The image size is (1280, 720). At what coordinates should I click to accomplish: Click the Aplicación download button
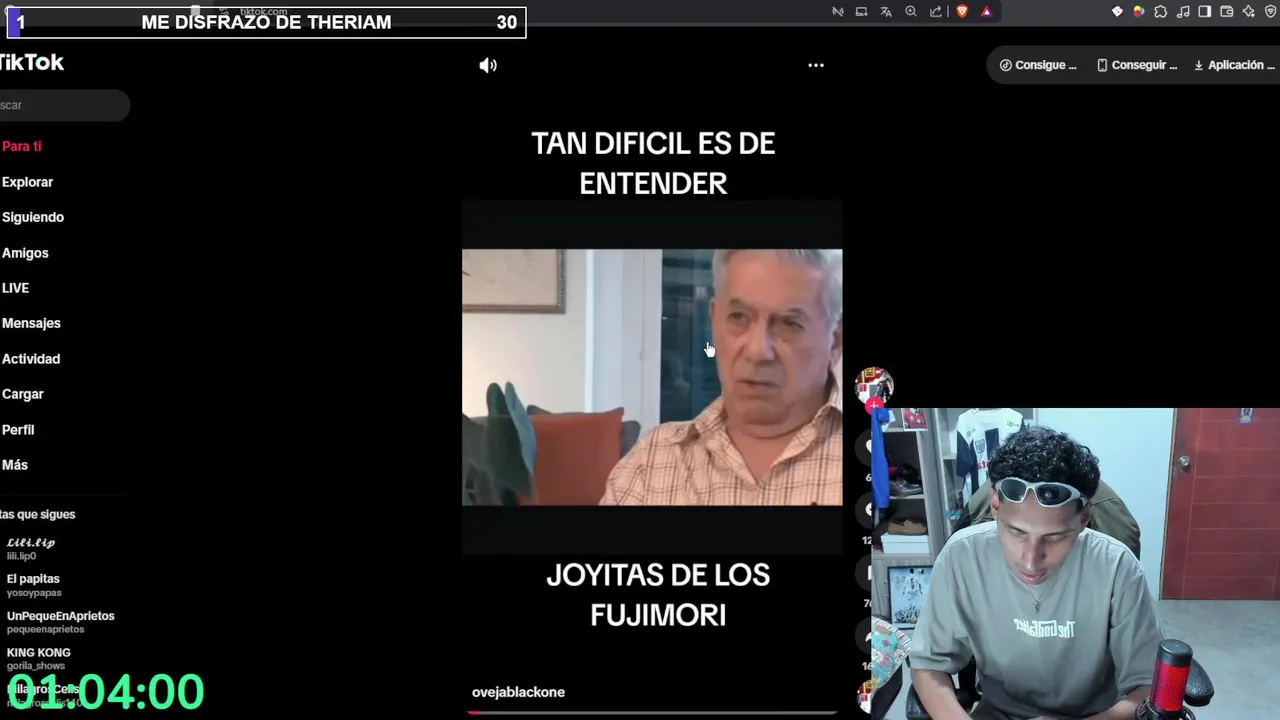(1233, 65)
